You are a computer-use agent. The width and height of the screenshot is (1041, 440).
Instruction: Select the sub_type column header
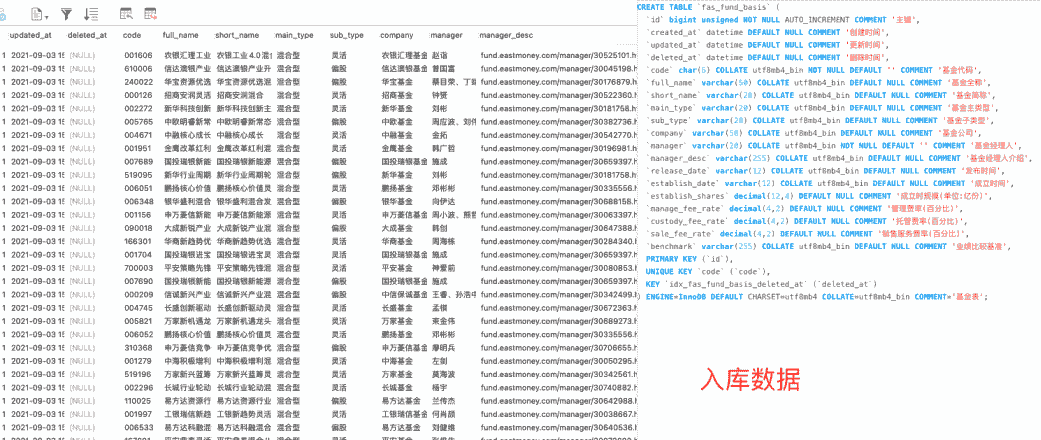click(347, 35)
